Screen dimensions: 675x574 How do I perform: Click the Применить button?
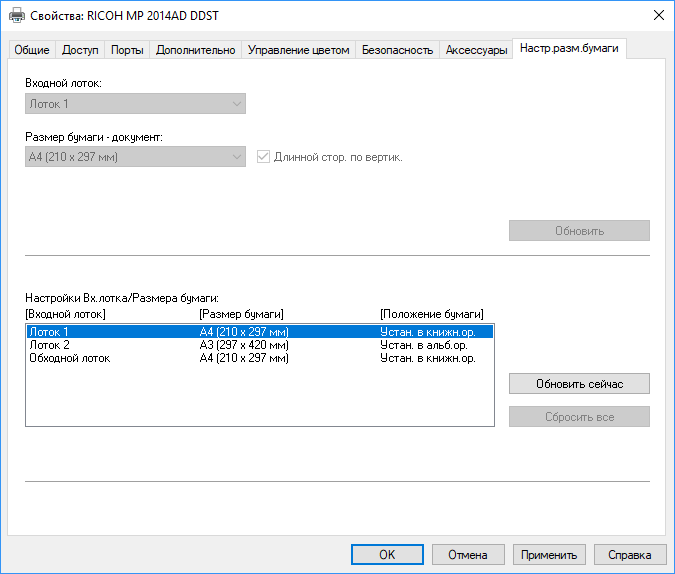pyautogui.click(x=549, y=554)
